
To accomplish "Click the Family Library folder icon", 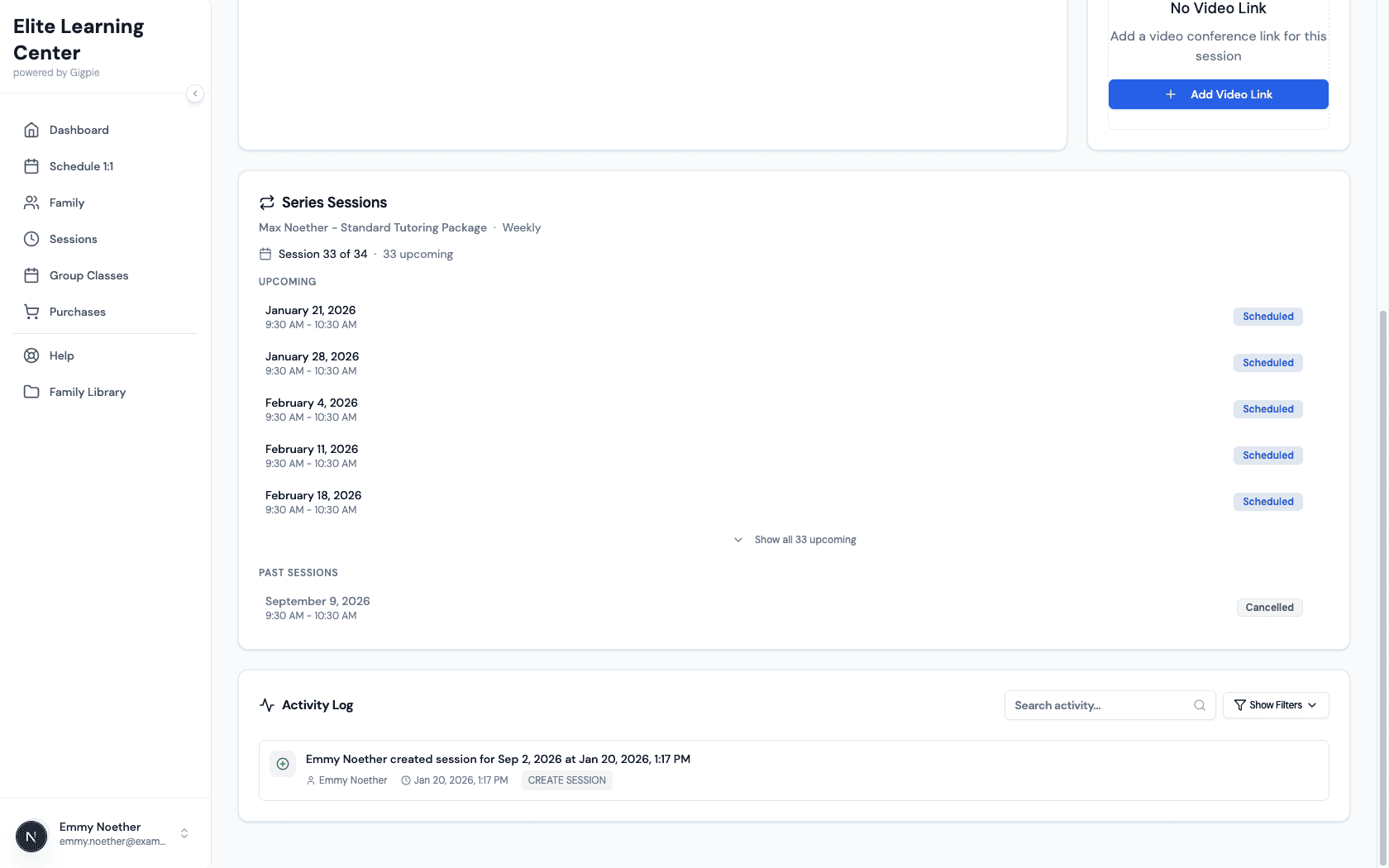I will tap(31, 392).
